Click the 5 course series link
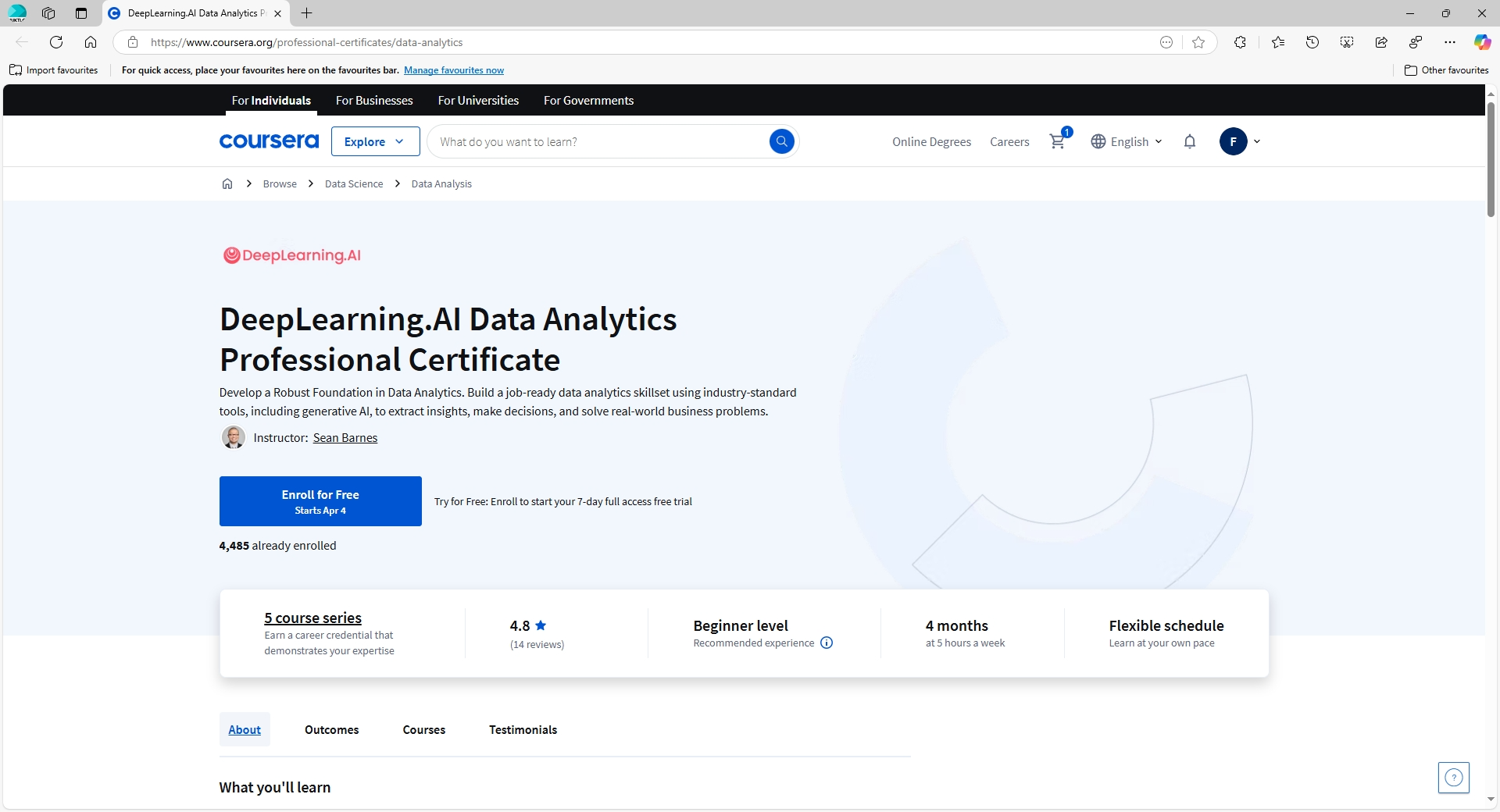Image resolution: width=1500 pixels, height=812 pixels. click(x=312, y=618)
